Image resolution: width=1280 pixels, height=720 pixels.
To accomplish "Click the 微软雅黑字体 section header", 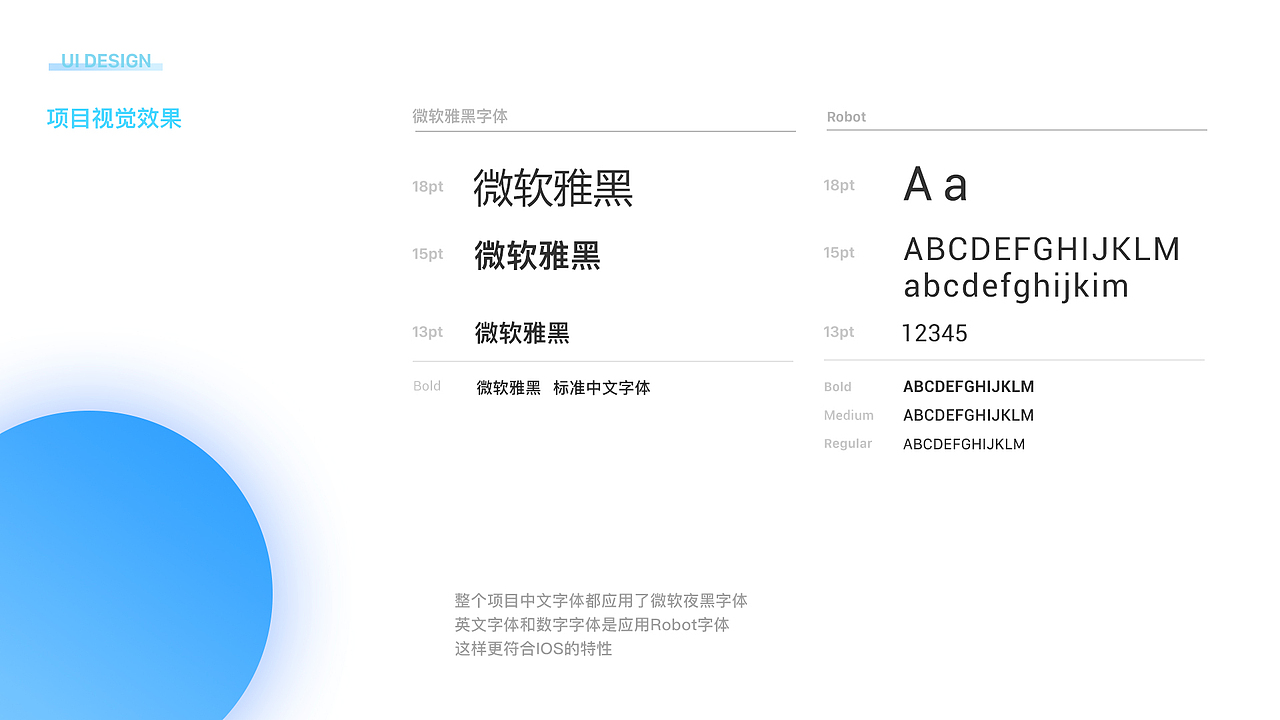I will (459, 116).
